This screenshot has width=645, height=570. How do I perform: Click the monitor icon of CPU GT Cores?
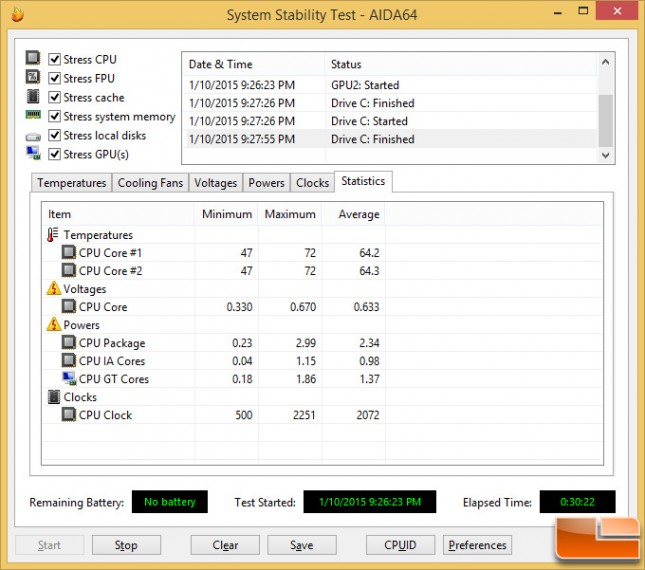click(69, 379)
